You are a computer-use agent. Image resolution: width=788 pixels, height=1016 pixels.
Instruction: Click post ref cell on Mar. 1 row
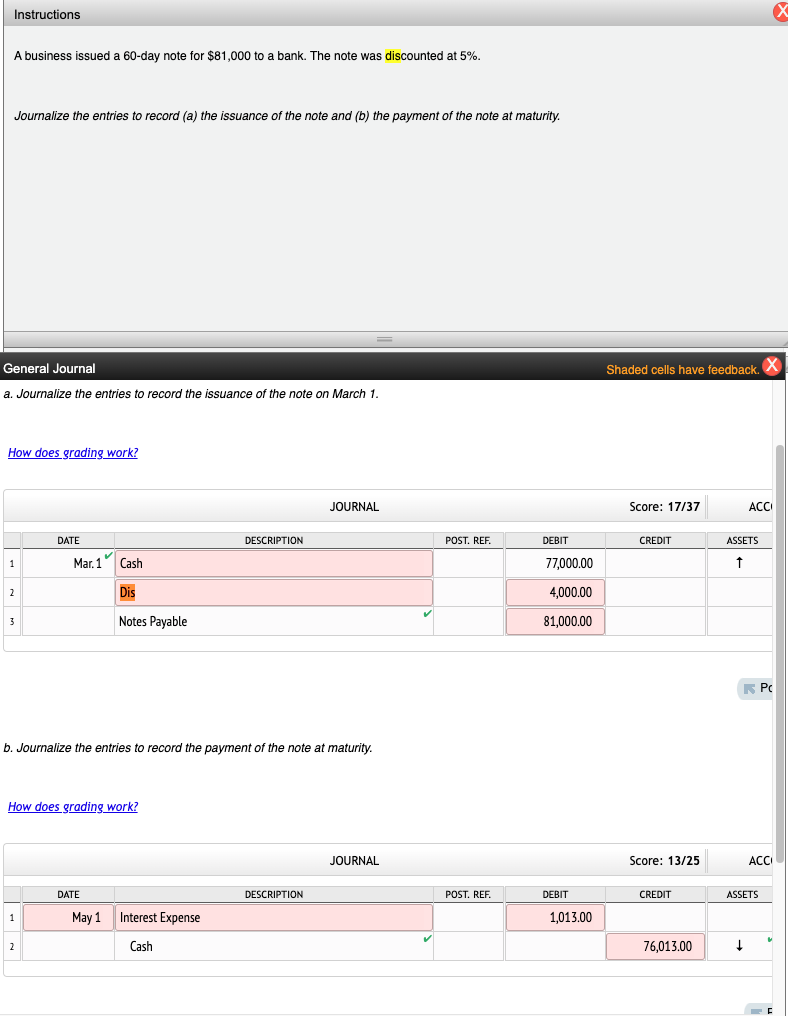[469, 563]
